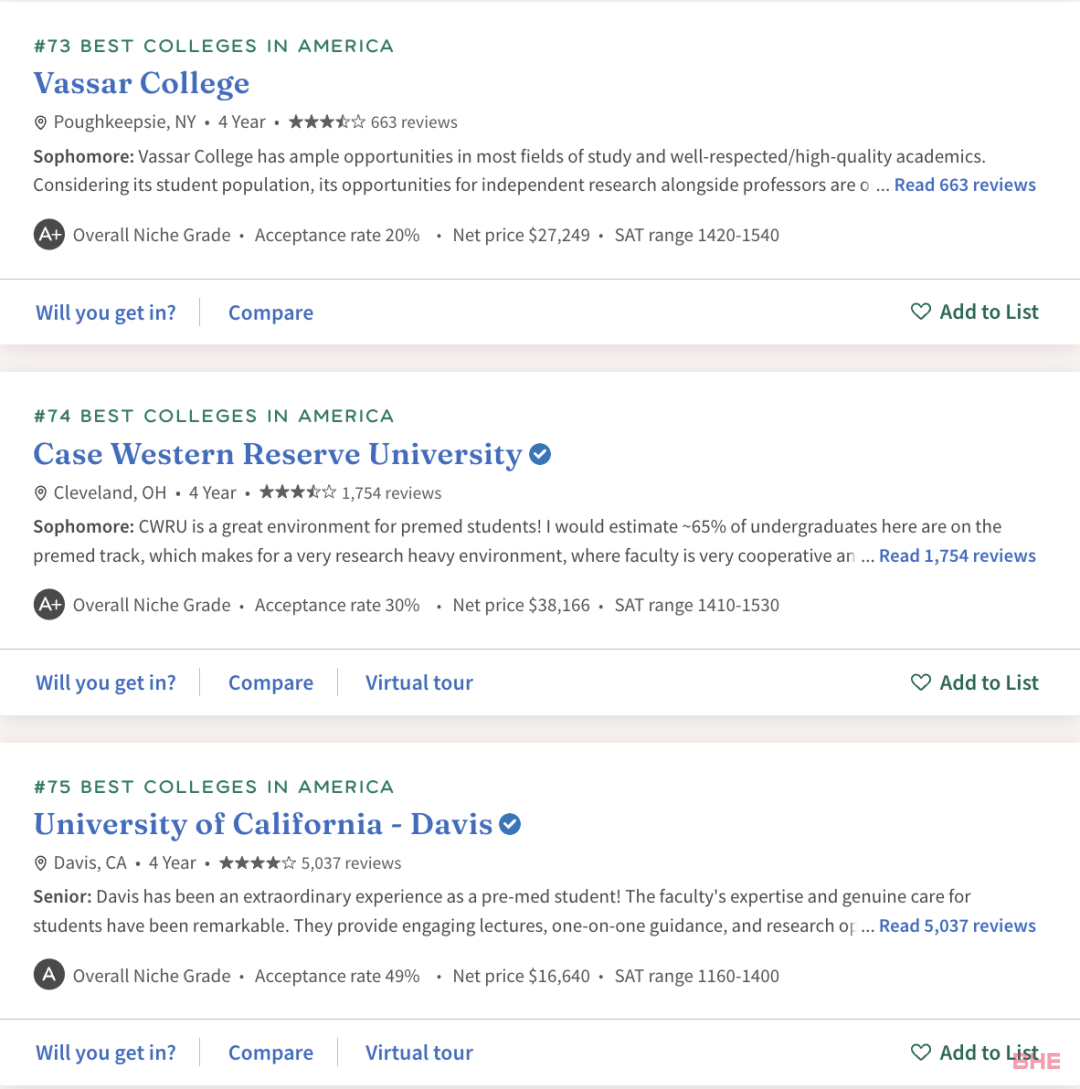The image size is (1080, 1089).
Task: Open Virtual tour for UC Davis
Action: [419, 1053]
